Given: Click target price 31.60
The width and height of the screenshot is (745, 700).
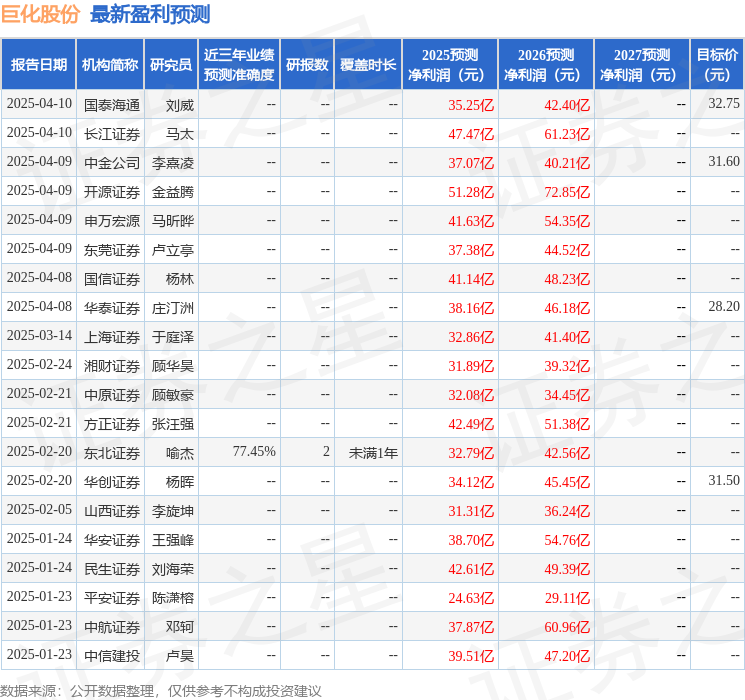Looking at the screenshot, I should pyautogui.click(x=724, y=161).
